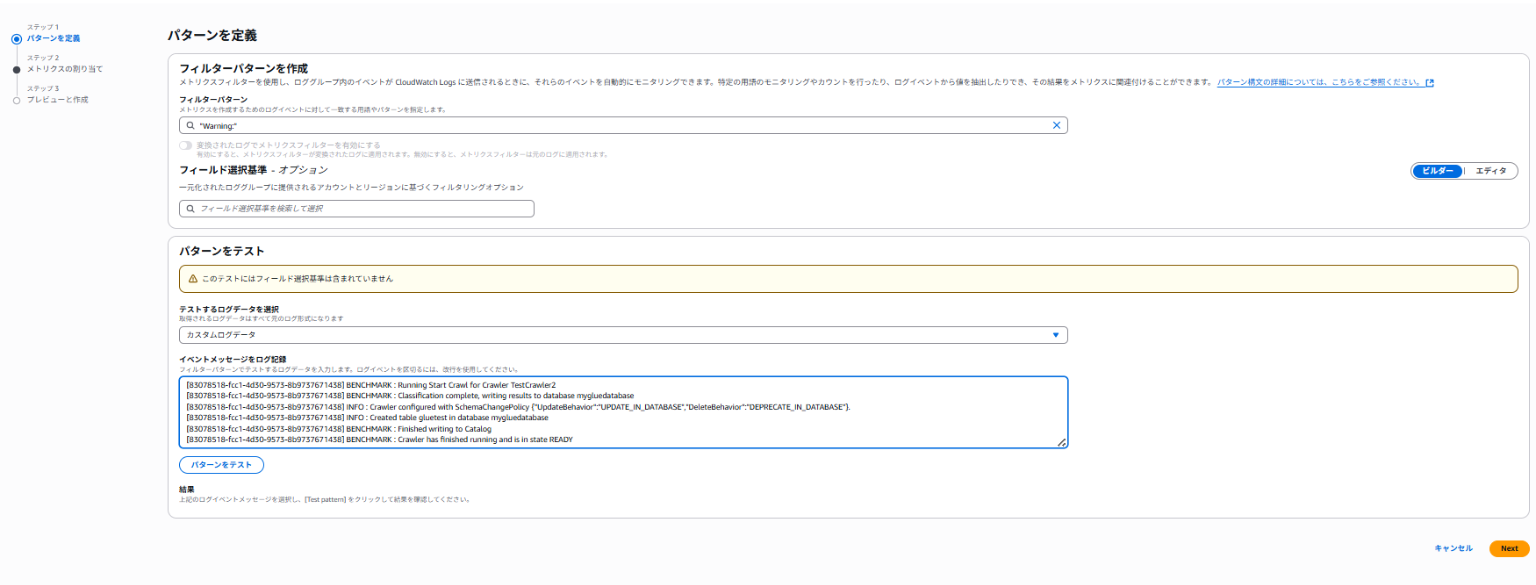Click the search icon in filter pattern field
This screenshot has width=1536, height=585.
click(189, 126)
